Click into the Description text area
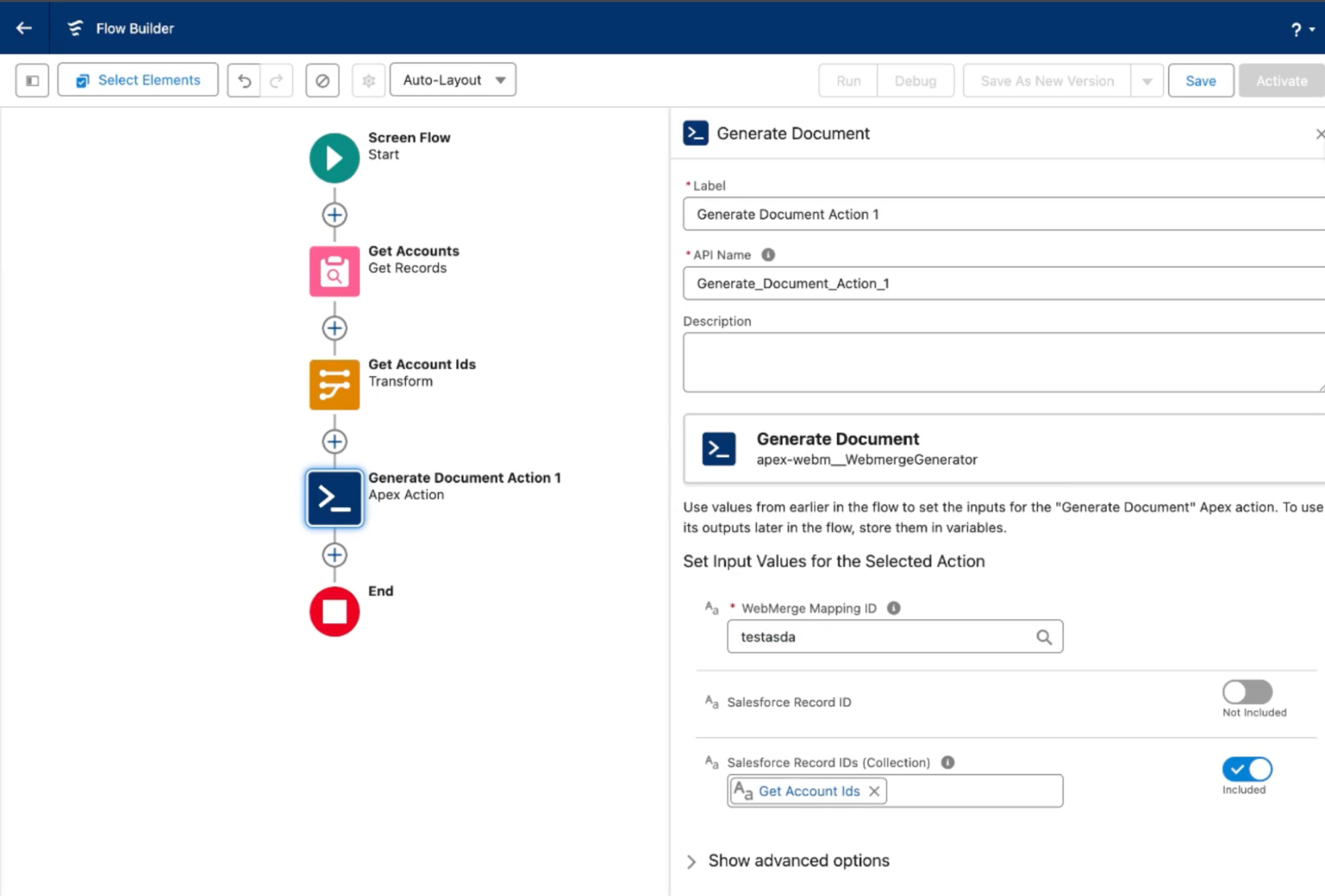Viewport: 1325px width, 896px height. click(x=1002, y=362)
